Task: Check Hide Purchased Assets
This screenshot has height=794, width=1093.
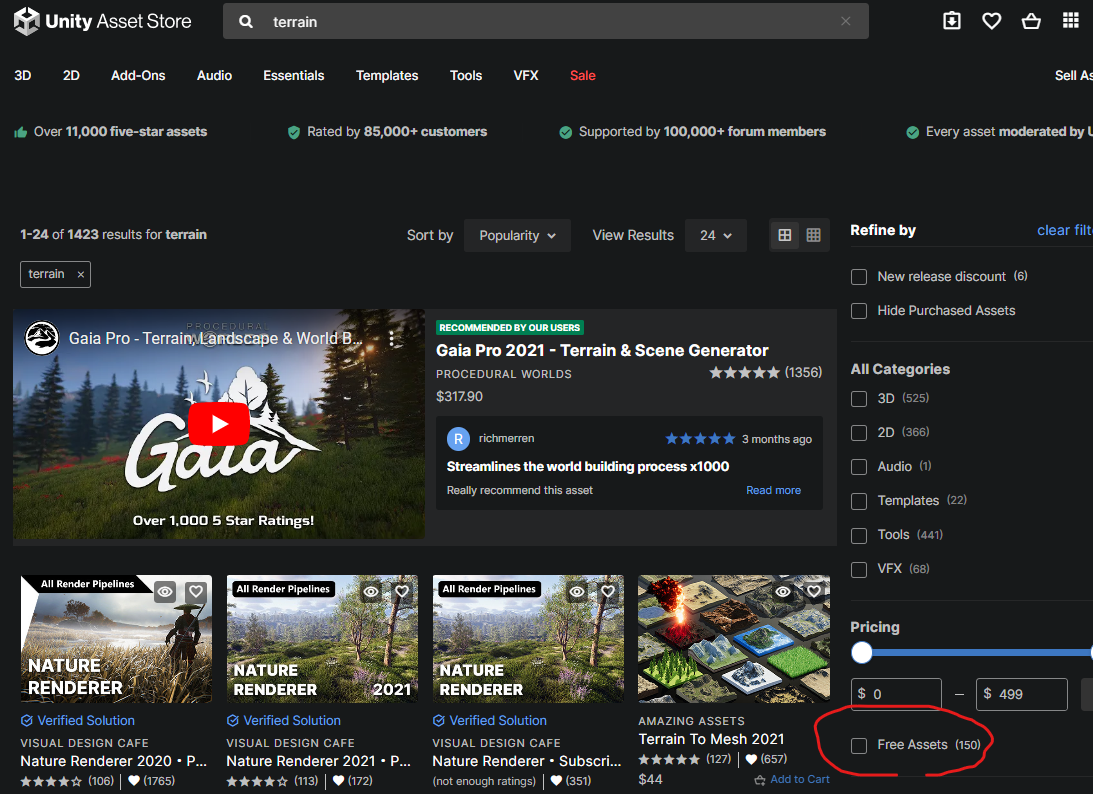Action: (x=858, y=311)
